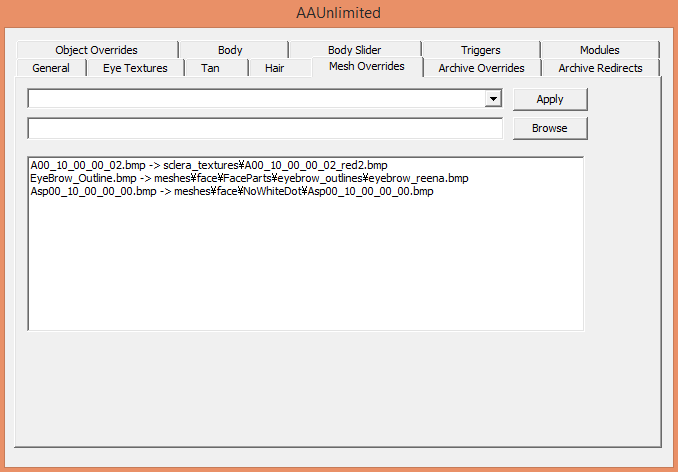
Task: Open the Archive Redirects tab
Action: [x=600, y=68]
